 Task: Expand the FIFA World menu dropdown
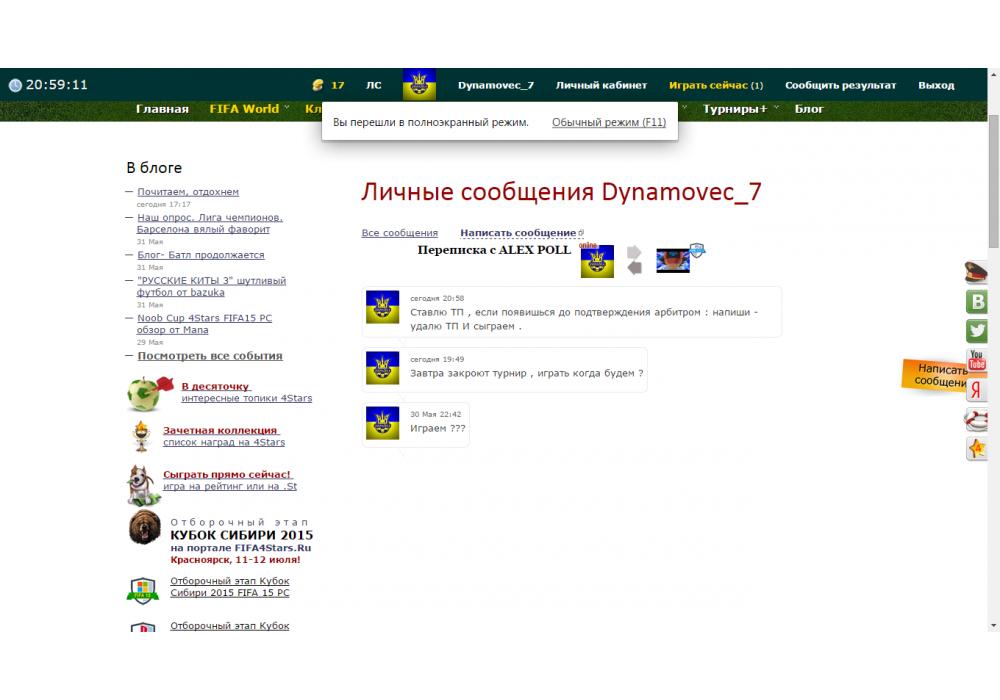click(249, 109)
